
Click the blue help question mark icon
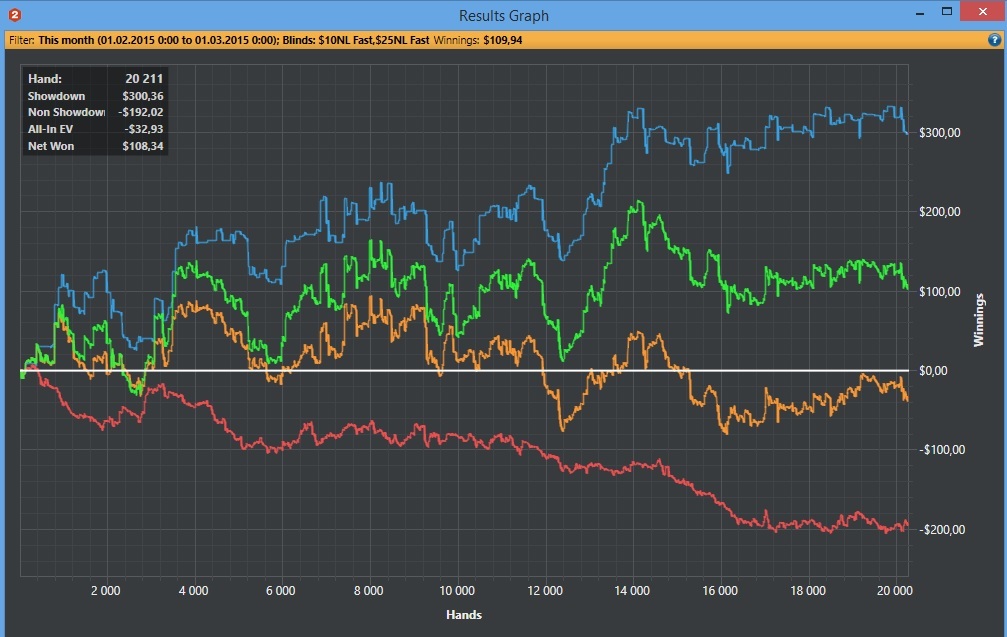[994, 40]
